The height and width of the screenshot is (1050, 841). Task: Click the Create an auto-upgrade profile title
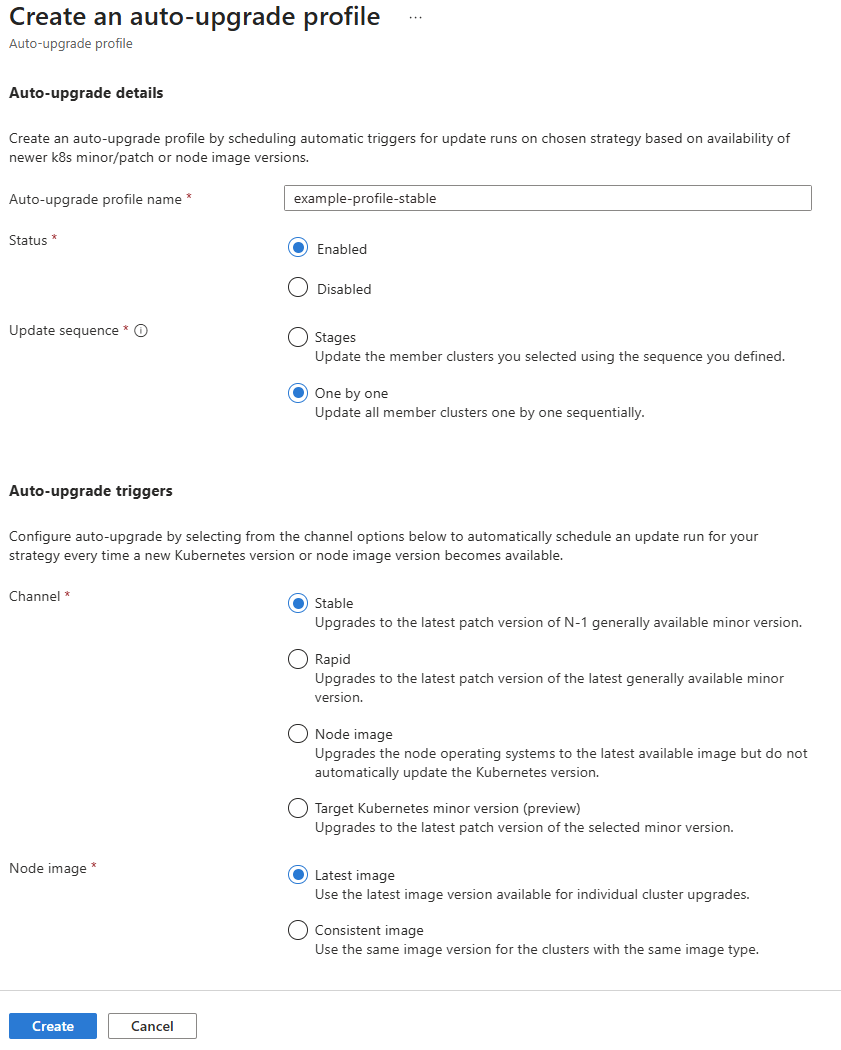pos(194,17)
